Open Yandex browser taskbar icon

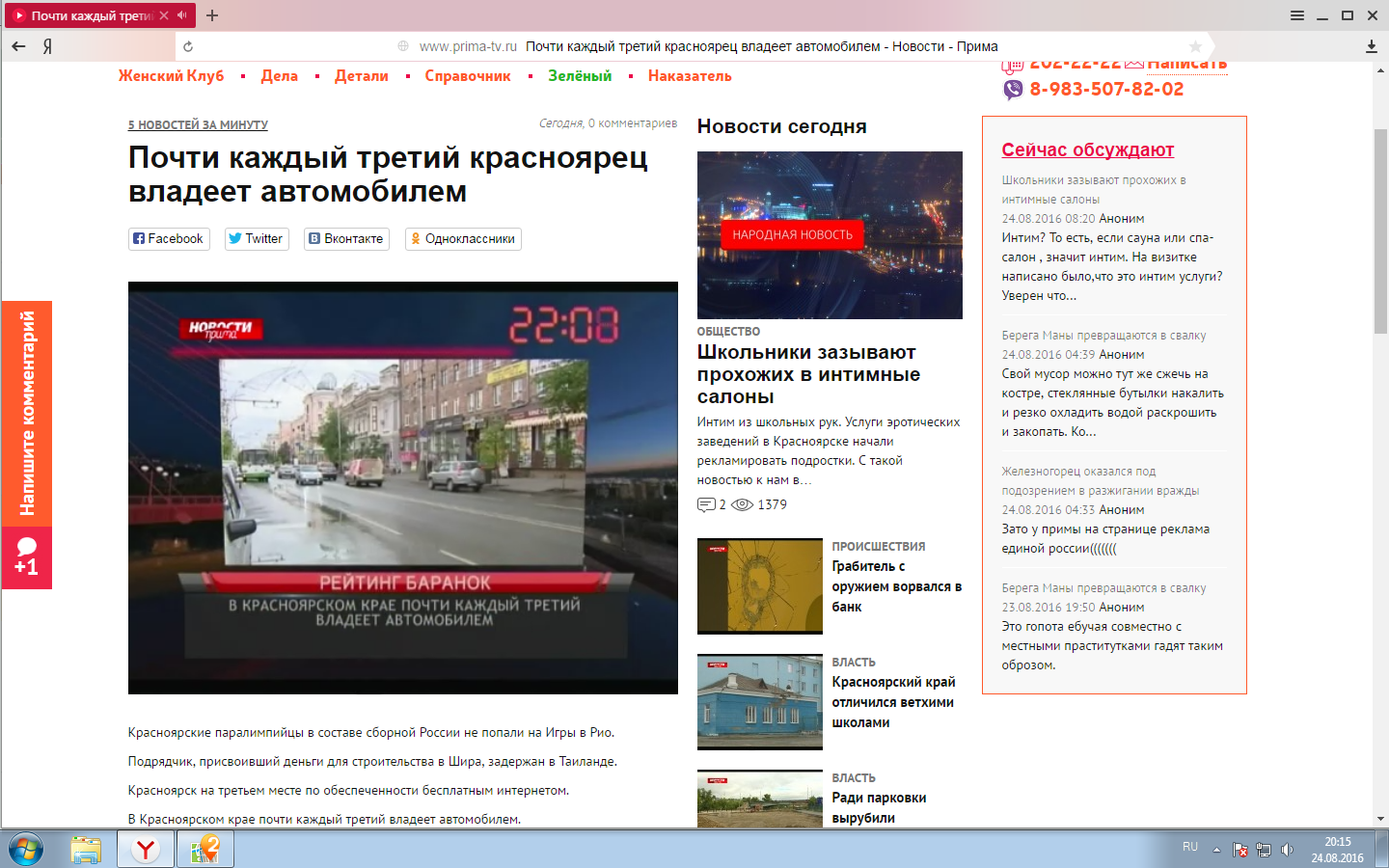[x=146, y=850]
